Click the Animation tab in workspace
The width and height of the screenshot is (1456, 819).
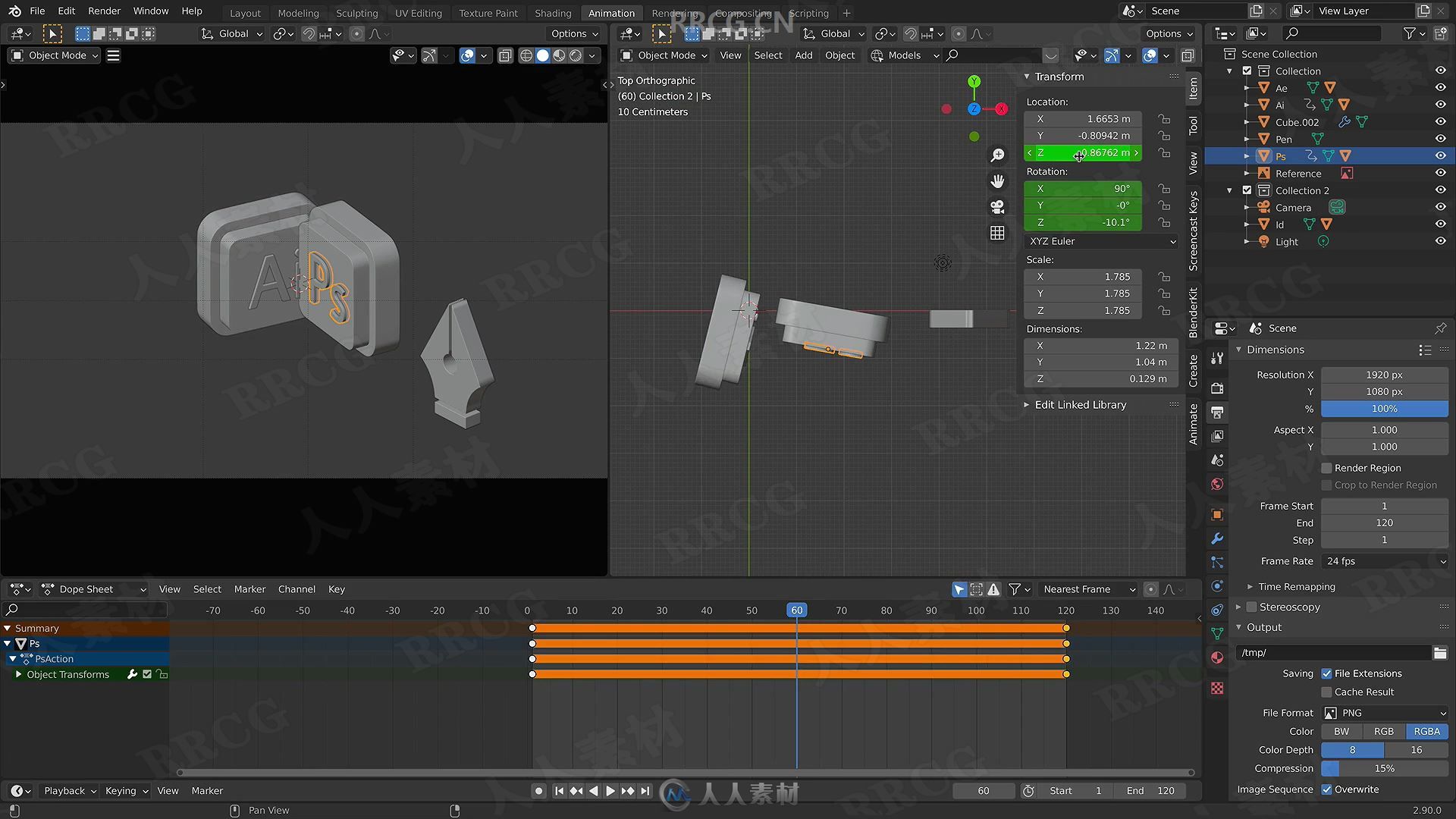(610, 12)
